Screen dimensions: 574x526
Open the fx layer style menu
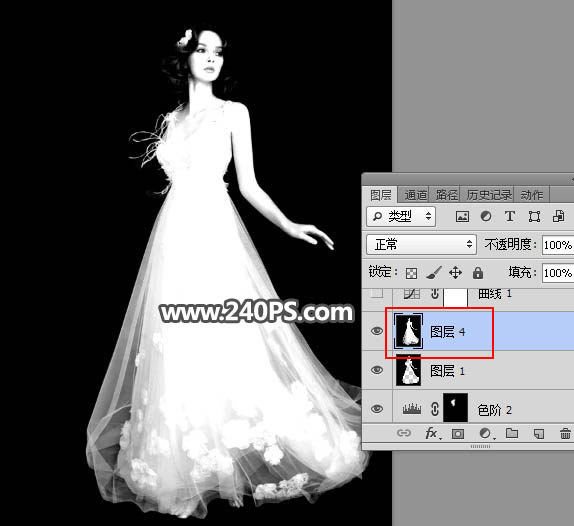tap(433, 434)
